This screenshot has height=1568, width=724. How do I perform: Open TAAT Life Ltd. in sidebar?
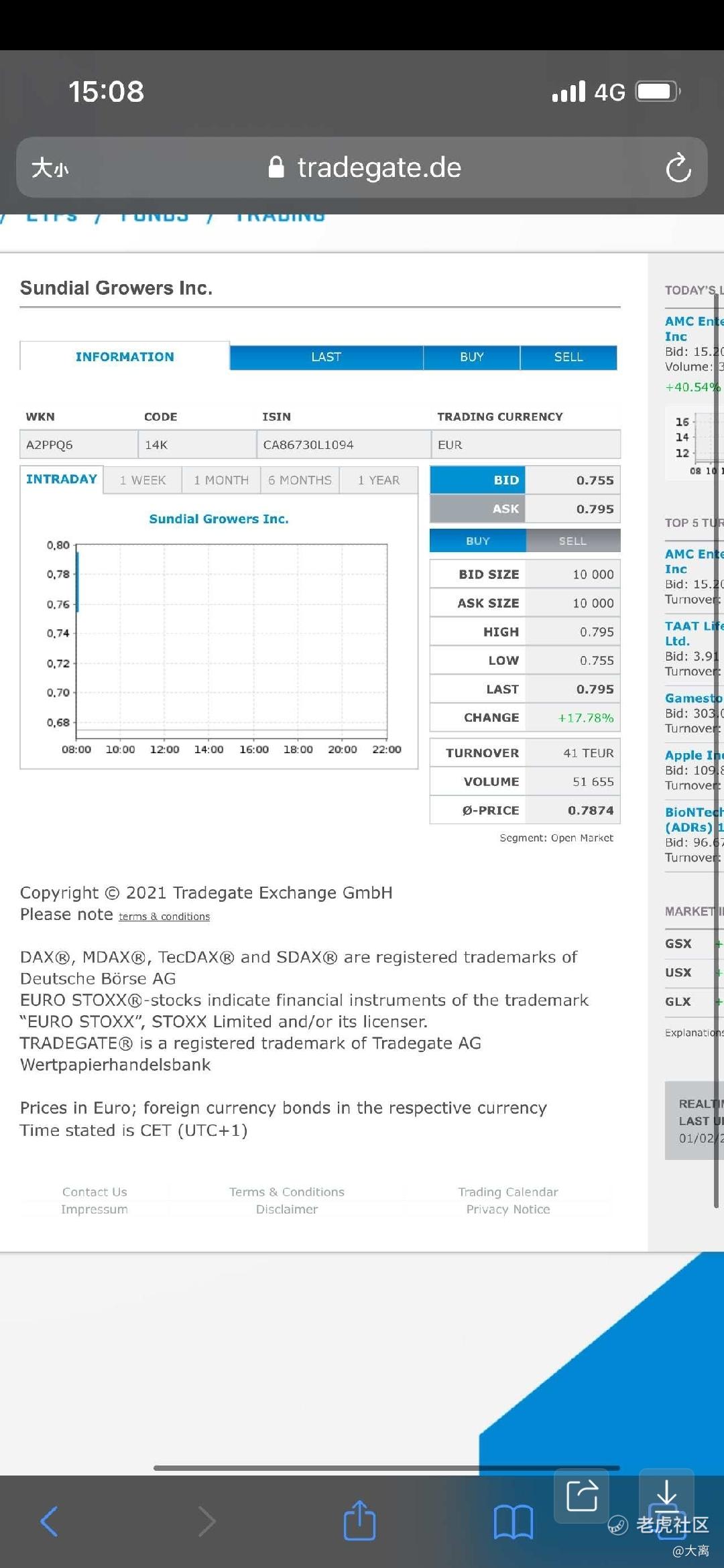coord(694,633)
